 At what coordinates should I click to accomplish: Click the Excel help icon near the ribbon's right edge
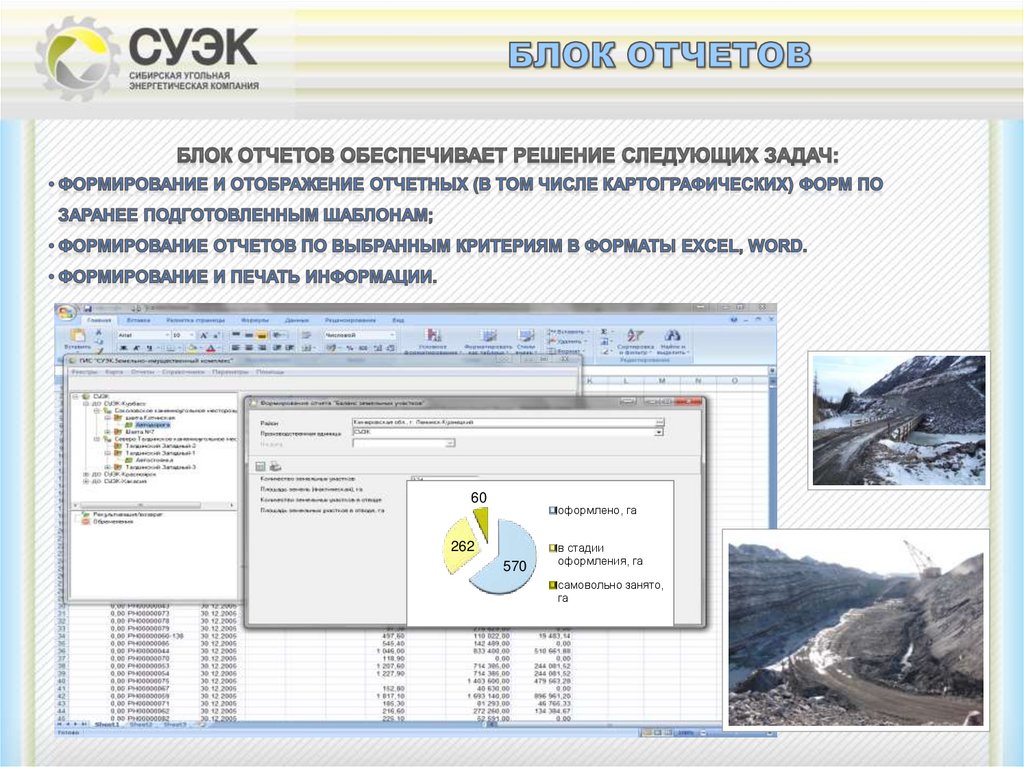[734, 320]
